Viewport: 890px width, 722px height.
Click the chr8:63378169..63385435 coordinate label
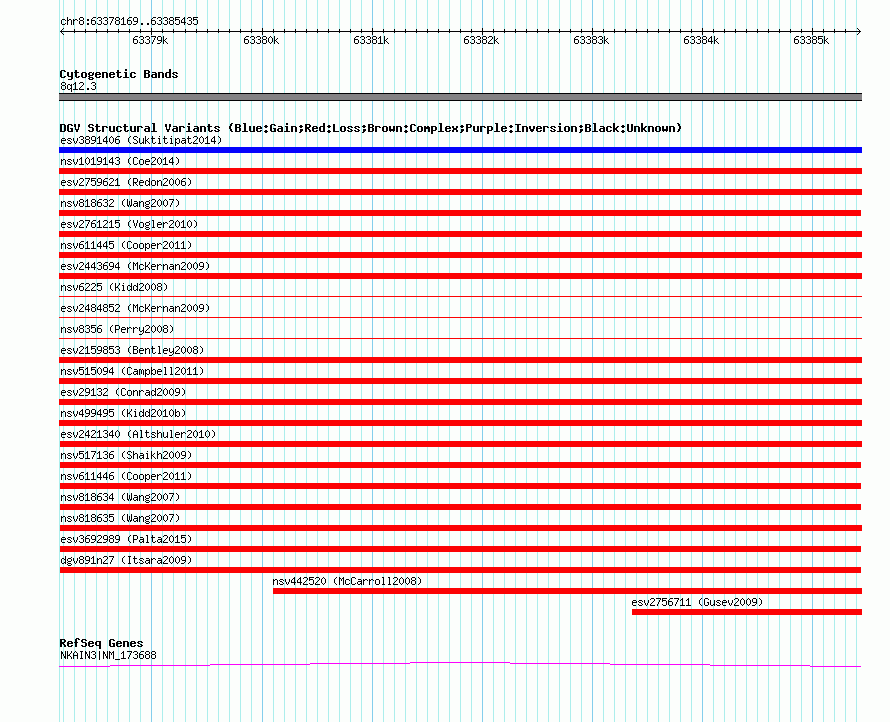coord(129,22)
